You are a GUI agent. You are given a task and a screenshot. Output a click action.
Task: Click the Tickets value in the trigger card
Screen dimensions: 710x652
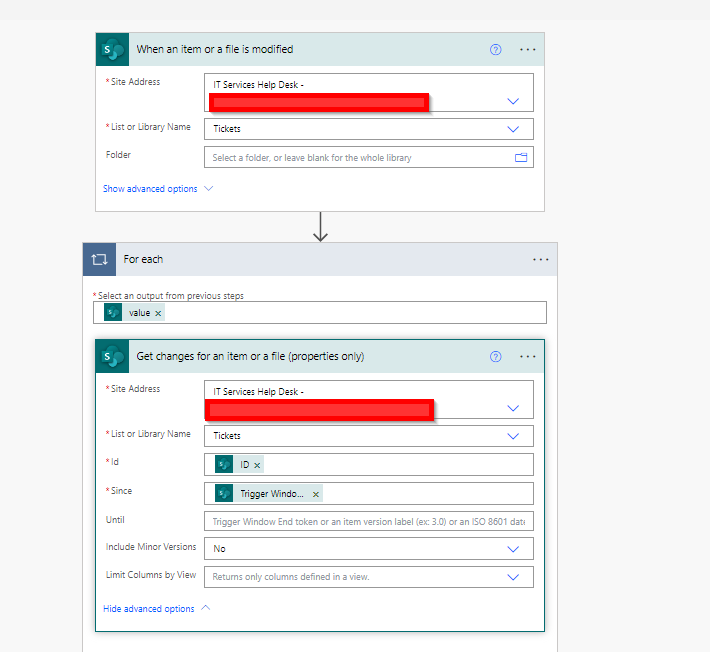227,129
